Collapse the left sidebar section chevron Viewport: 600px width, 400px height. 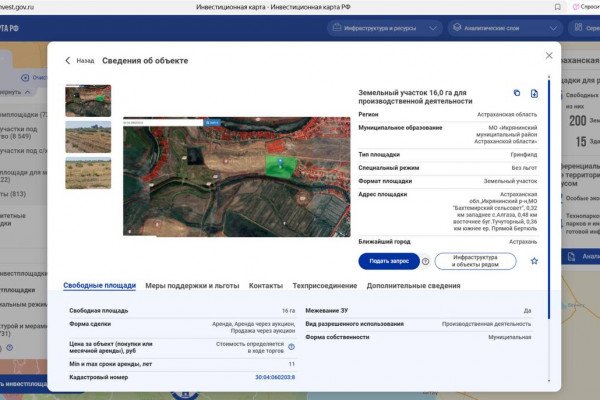coord(28,92)
